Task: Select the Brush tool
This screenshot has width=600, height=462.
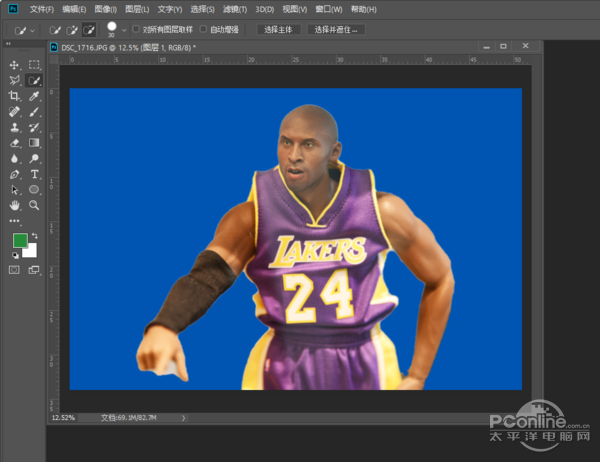Action: (x=34, y=112)
